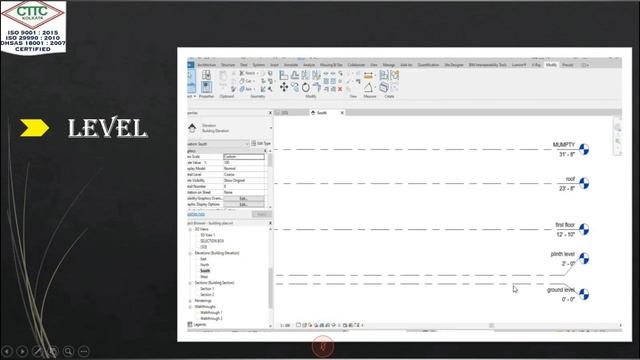Click the Aligned Dimension measure icon
This screenshot has width=640, height=360.
[x=369, y=75]
